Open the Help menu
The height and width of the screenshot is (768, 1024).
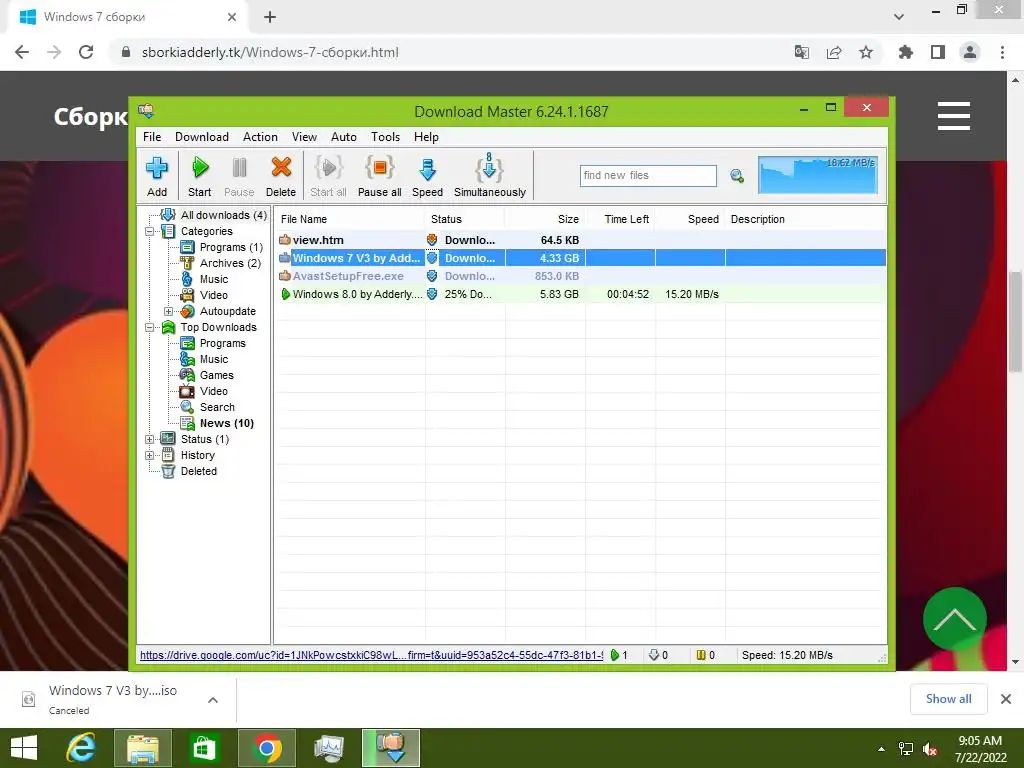tap(426, 136)
